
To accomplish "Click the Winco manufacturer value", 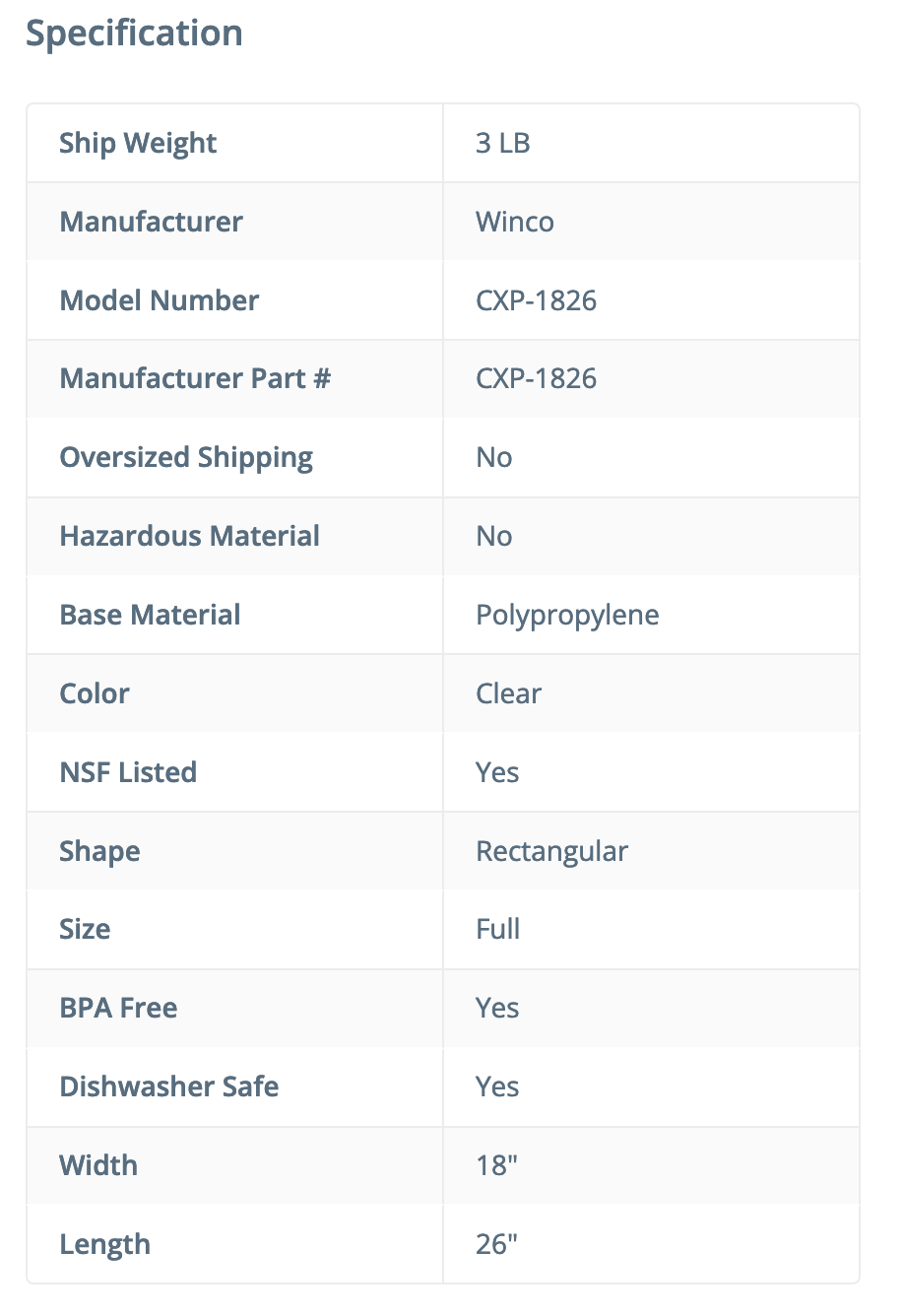I will (x=514, y=222).
